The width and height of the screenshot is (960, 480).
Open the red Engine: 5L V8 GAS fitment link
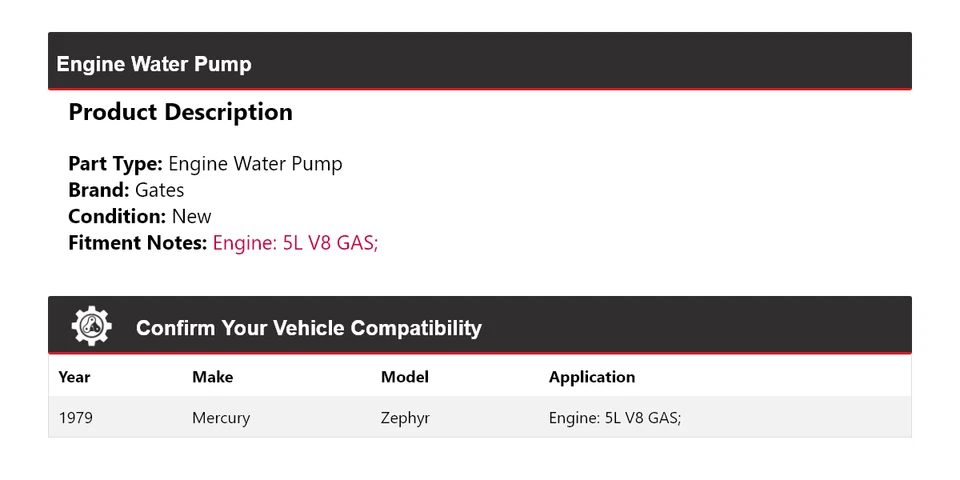(x=295, y=242)
